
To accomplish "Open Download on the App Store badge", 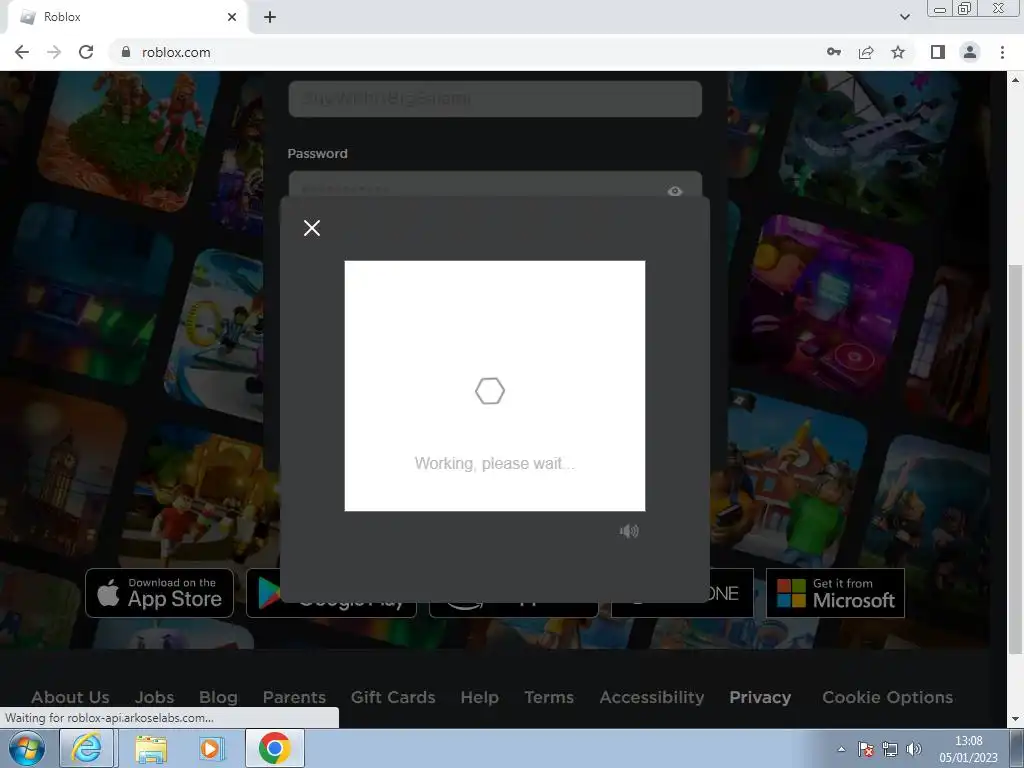I will (x=159, y=593).
